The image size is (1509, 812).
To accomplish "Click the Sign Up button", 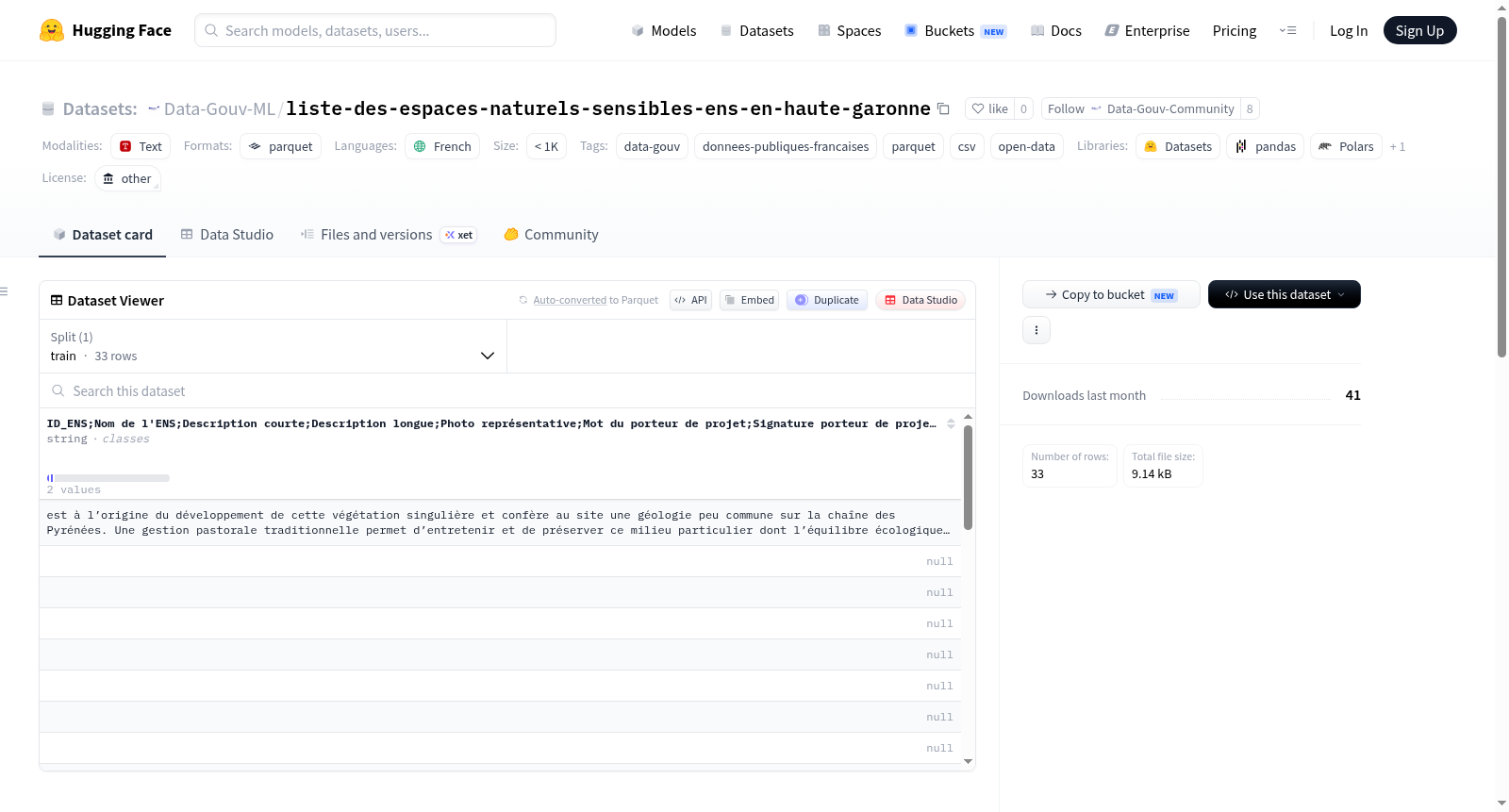I will tap(1419, 30).
